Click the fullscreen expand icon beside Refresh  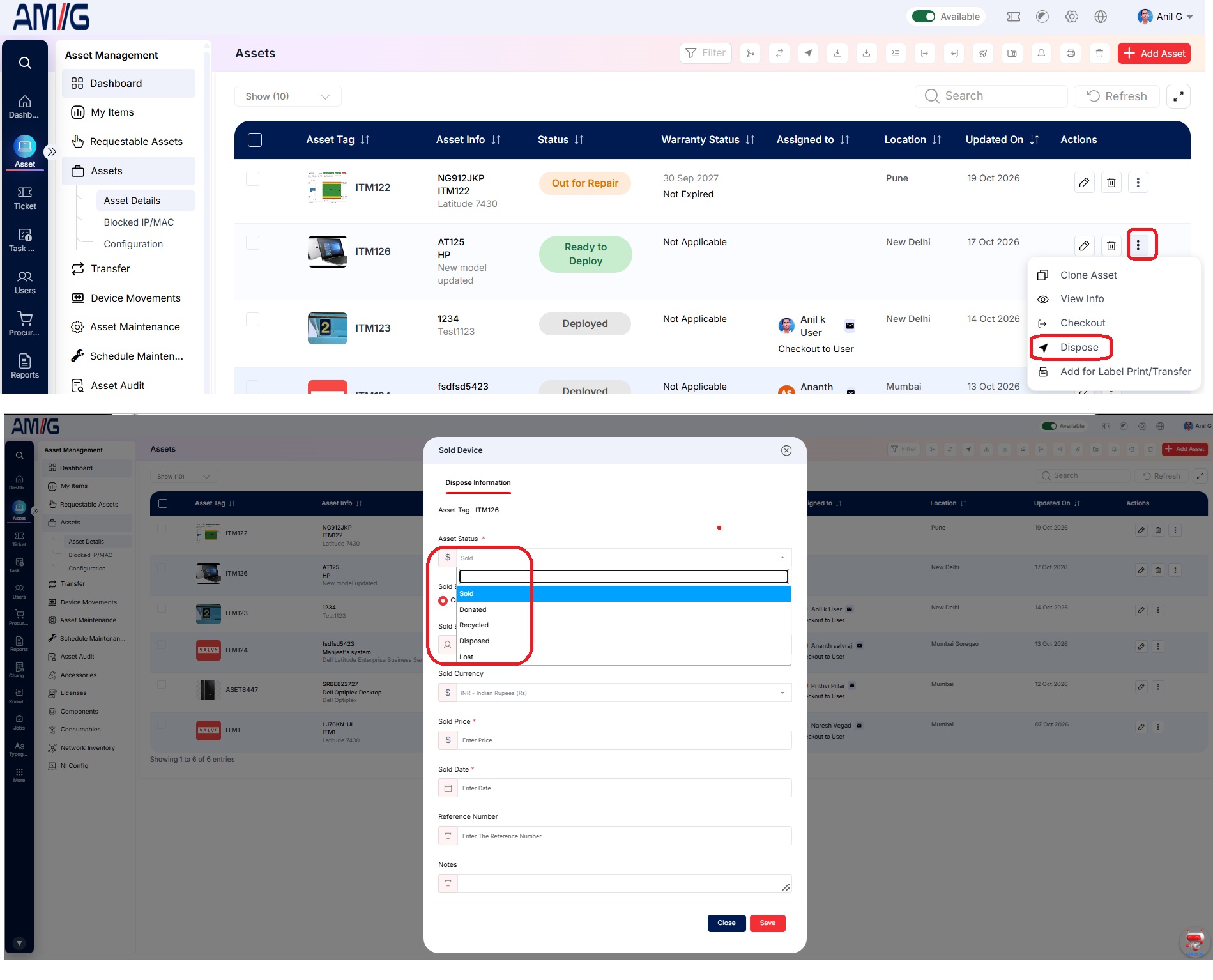[x=1178, y=96]
